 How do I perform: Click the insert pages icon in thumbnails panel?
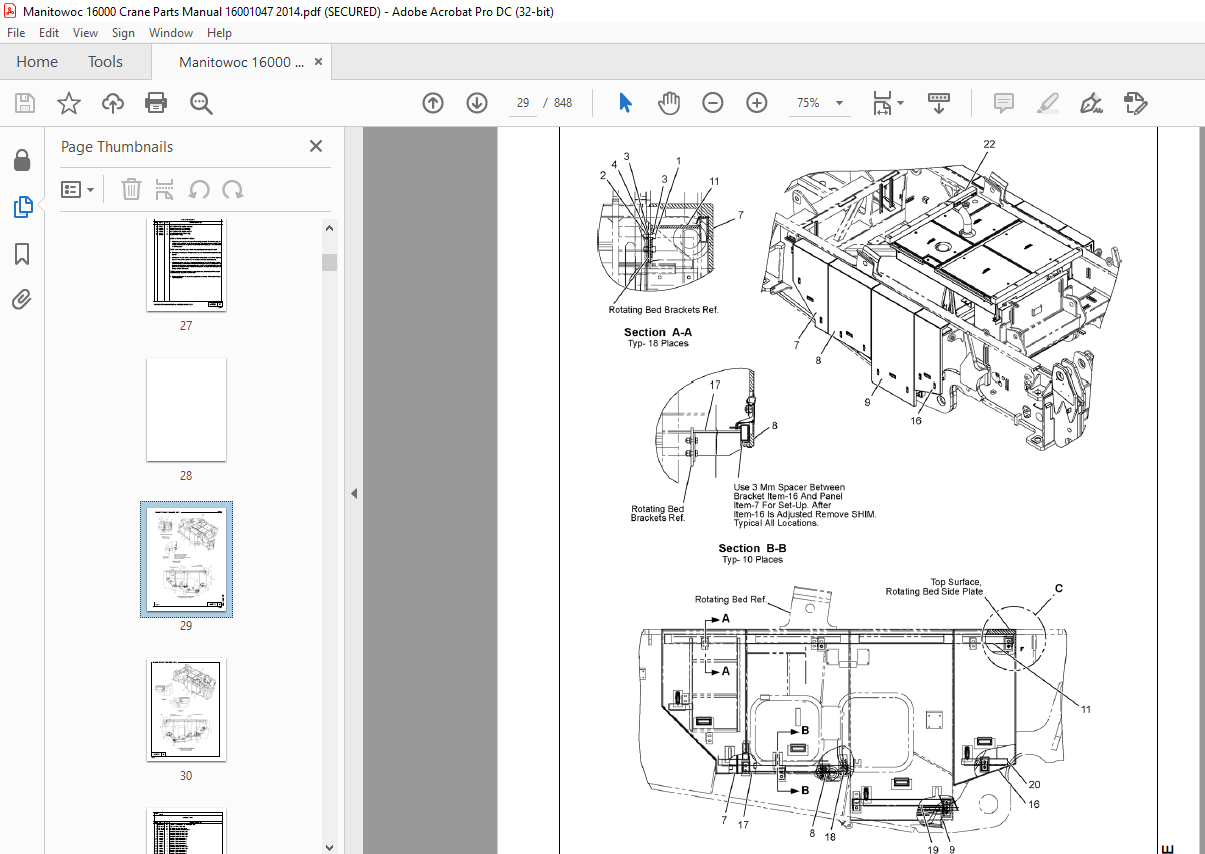[165, 189]
